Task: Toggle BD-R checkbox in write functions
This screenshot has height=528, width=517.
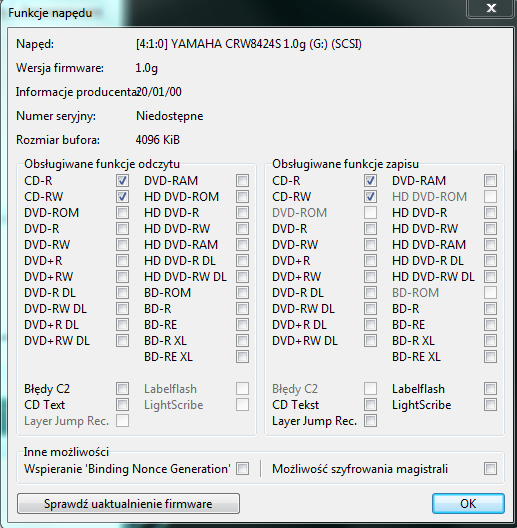Action: (490, 308)
